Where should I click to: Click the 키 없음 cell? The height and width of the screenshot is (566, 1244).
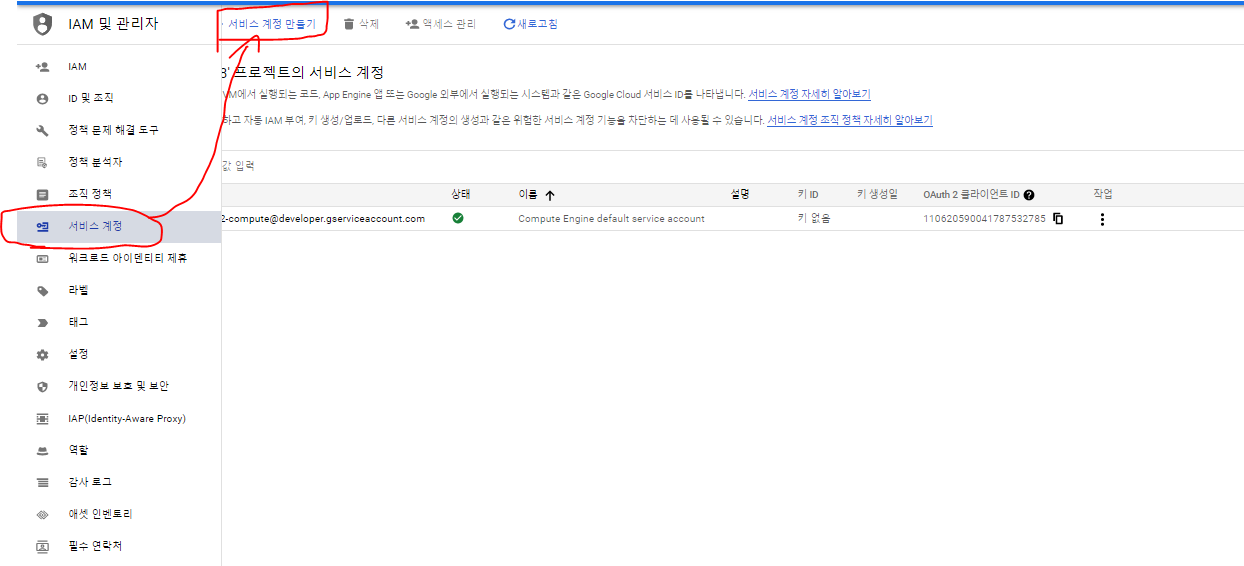(814, 219)
